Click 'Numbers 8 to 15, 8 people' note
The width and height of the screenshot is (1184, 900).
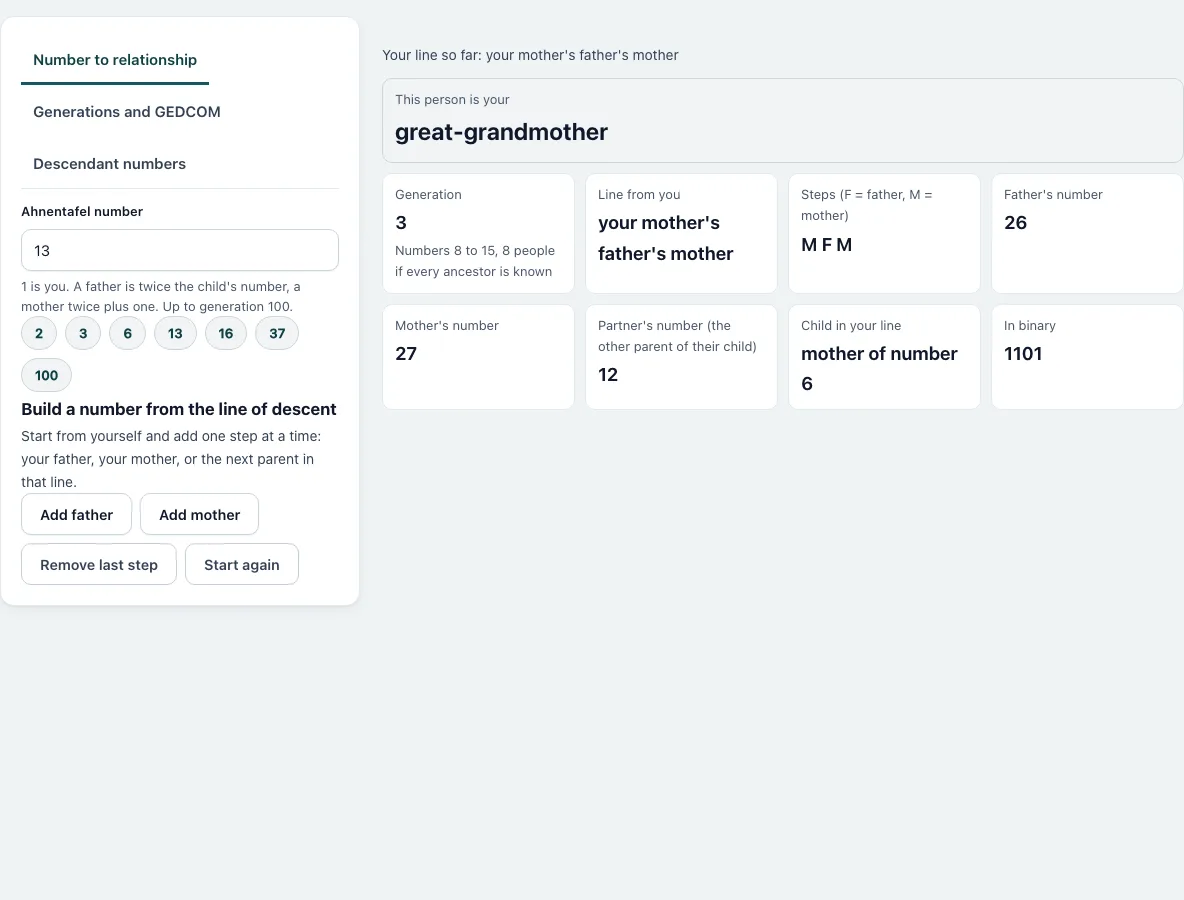[475, 261]
